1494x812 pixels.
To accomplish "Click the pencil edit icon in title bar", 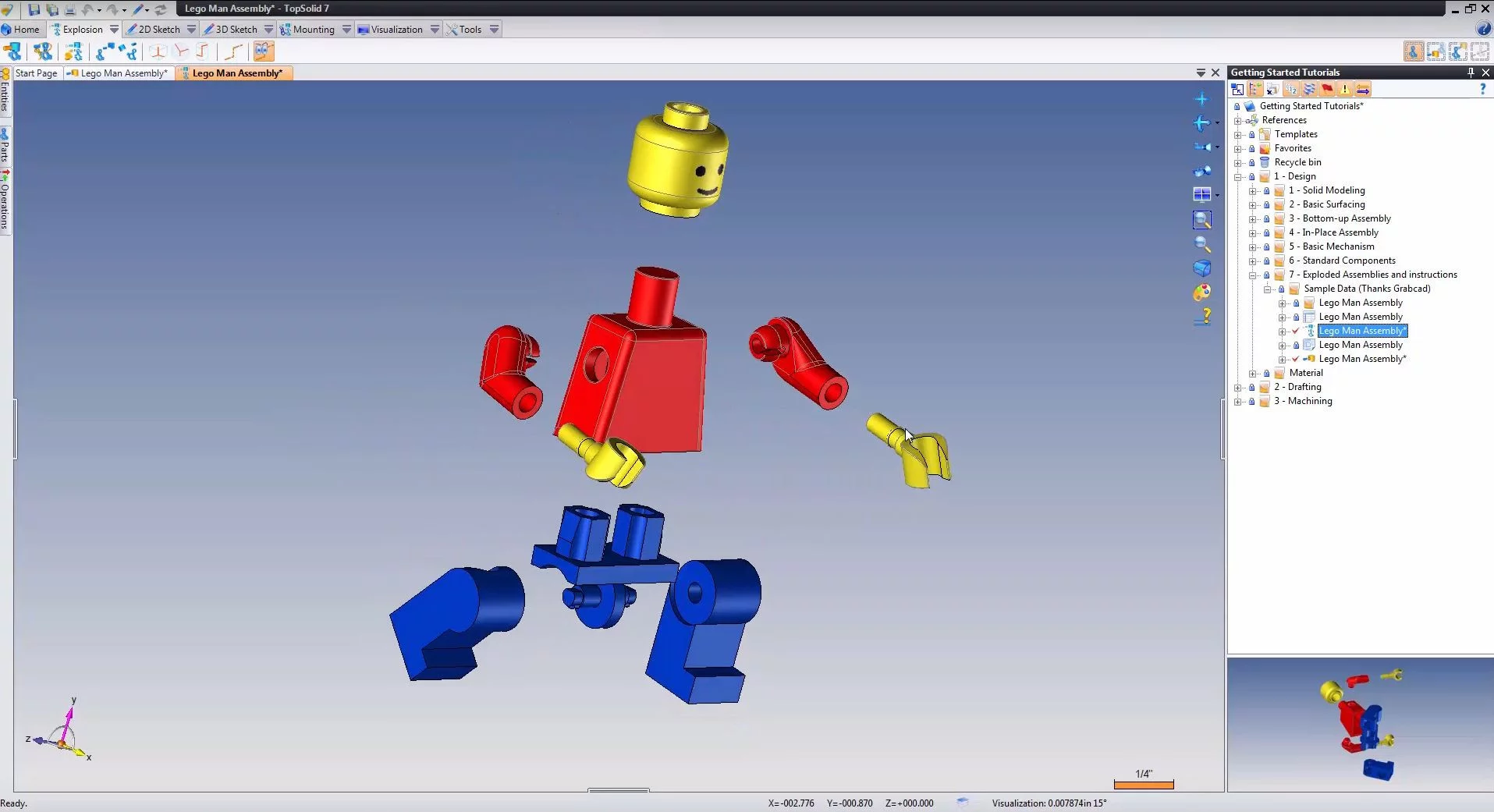I will [138, 9].
